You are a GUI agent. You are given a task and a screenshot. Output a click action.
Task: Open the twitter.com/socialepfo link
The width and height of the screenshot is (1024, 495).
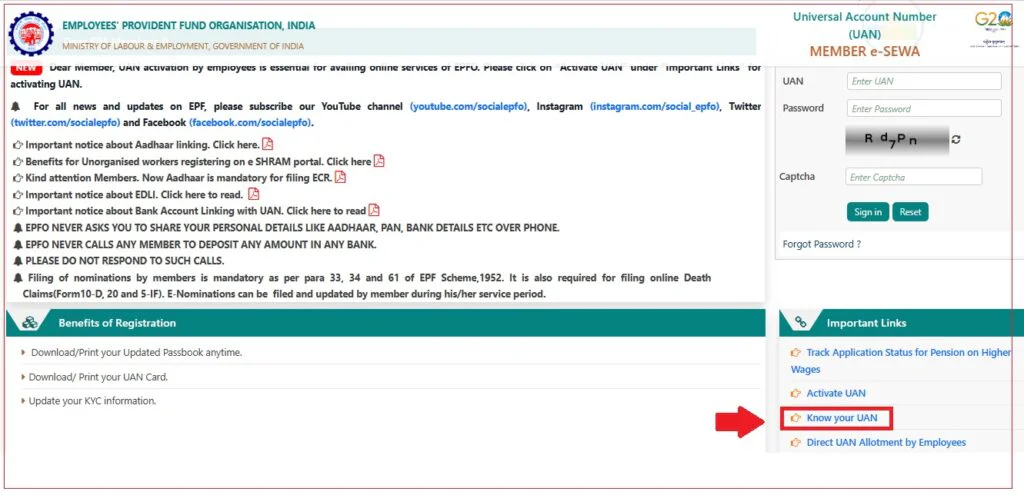(x=65, y=122)
